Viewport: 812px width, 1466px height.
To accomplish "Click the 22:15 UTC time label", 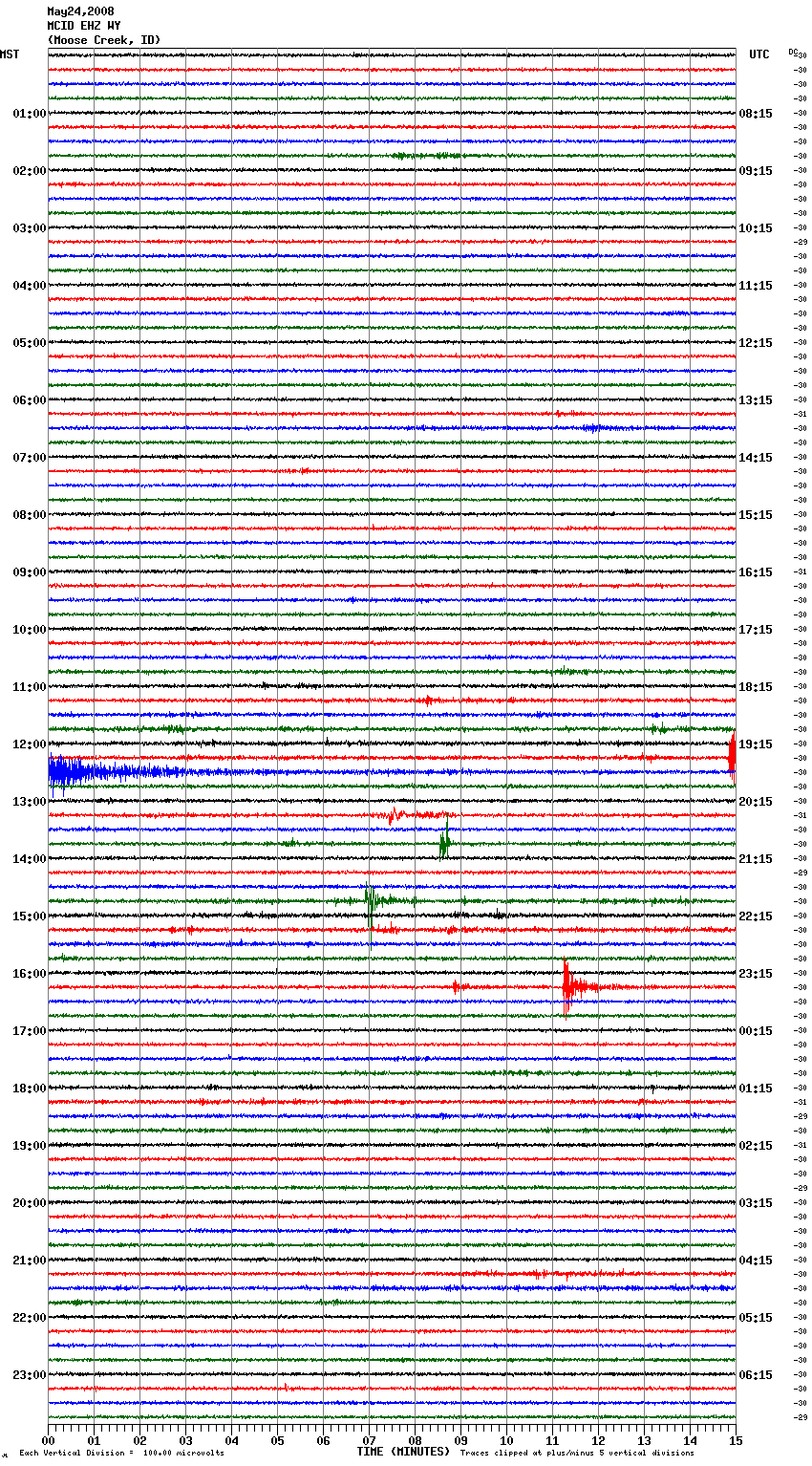I will [756, 916].
